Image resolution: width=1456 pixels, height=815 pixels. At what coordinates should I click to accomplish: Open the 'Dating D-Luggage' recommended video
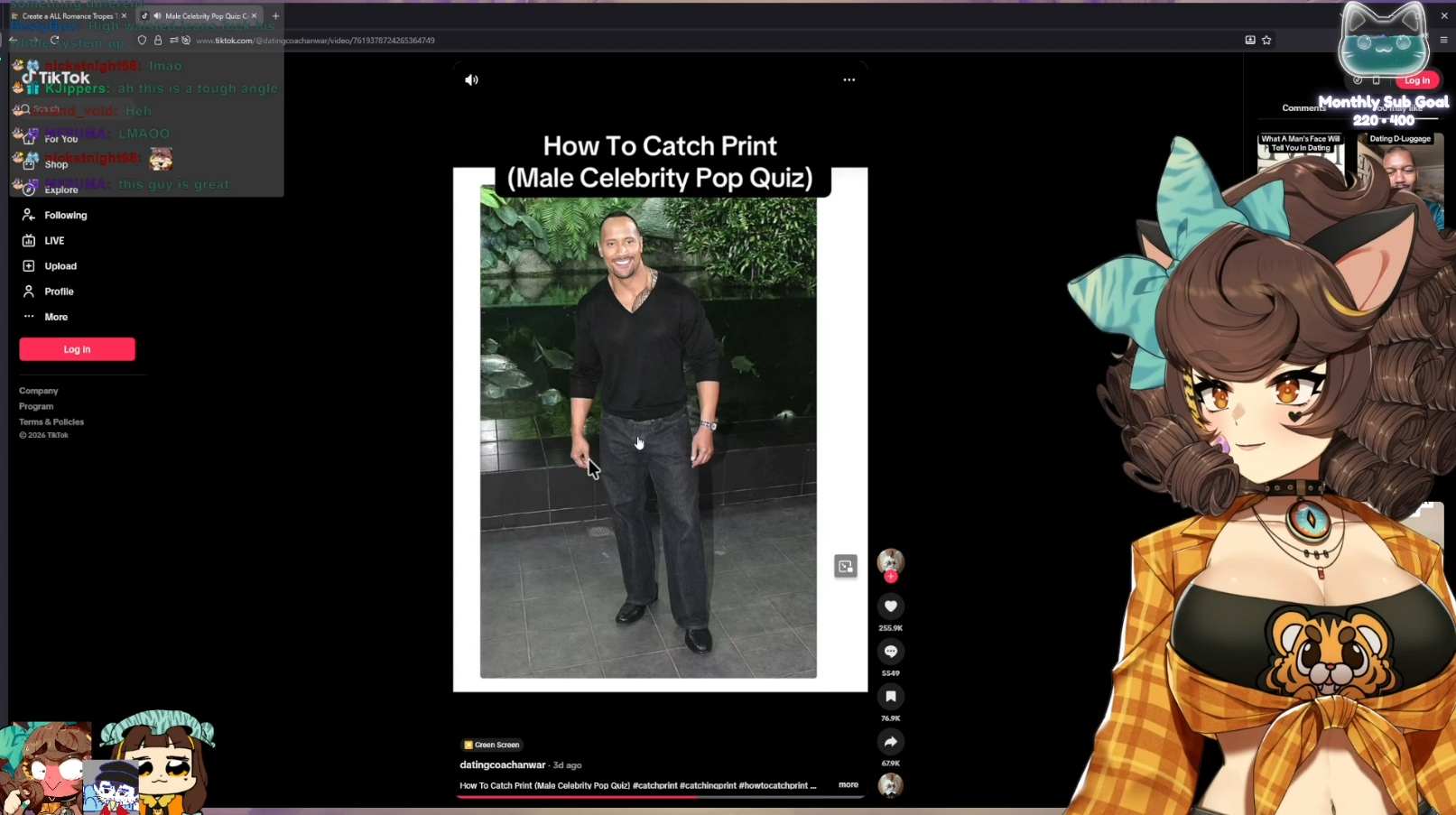[x=1400, y=179]
